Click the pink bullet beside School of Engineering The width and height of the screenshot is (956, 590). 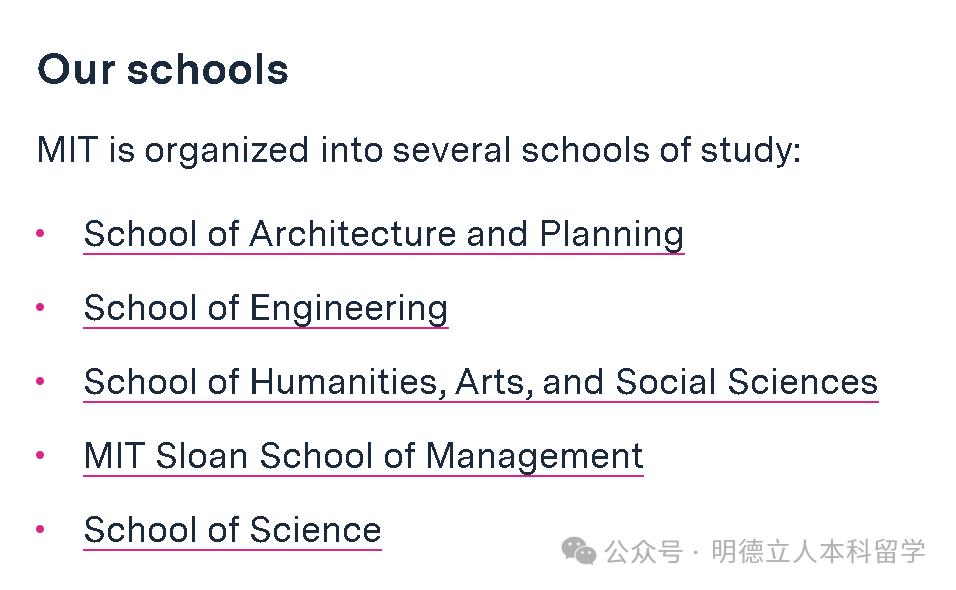coord(41,308)
